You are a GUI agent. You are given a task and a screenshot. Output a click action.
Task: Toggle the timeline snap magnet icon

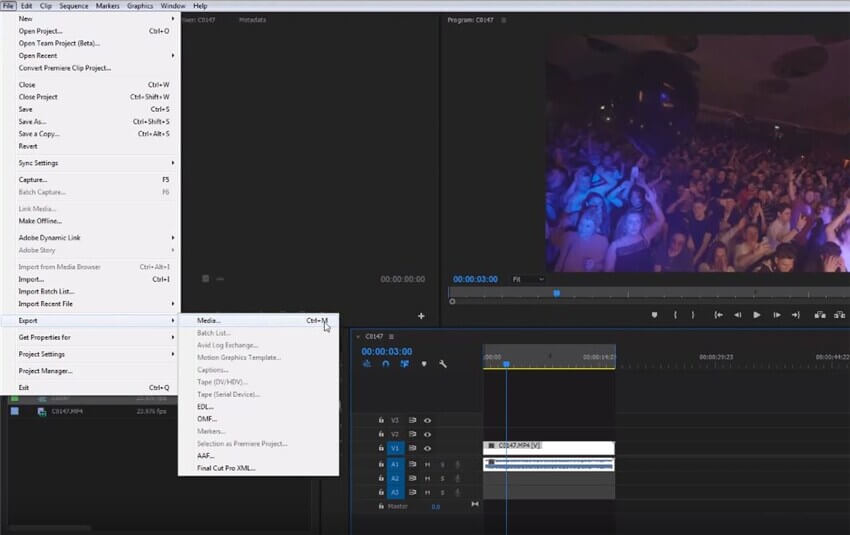point(385,364)
